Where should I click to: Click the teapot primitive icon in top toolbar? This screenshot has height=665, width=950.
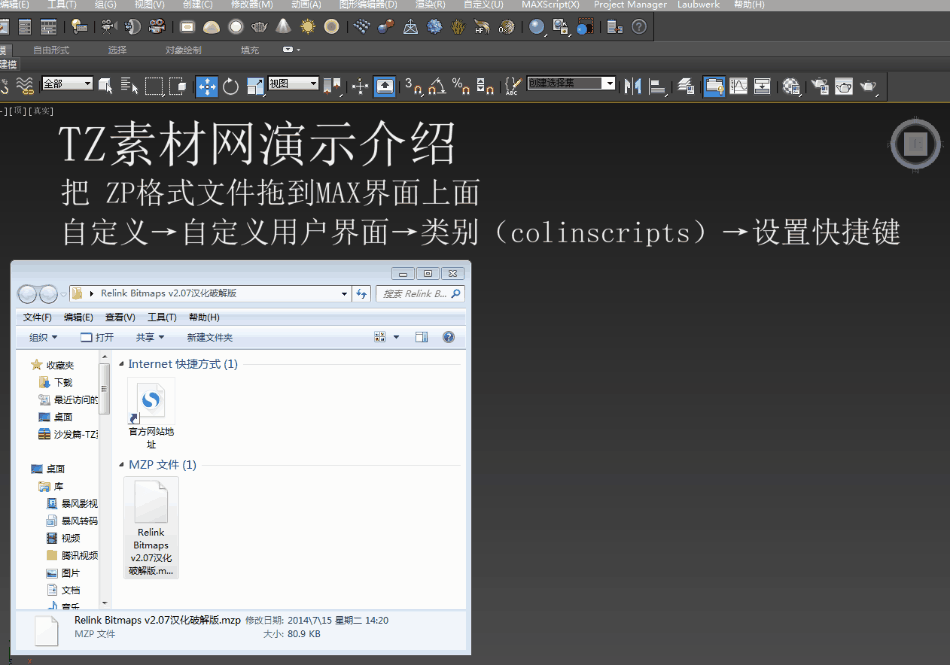tap(259, 27)
